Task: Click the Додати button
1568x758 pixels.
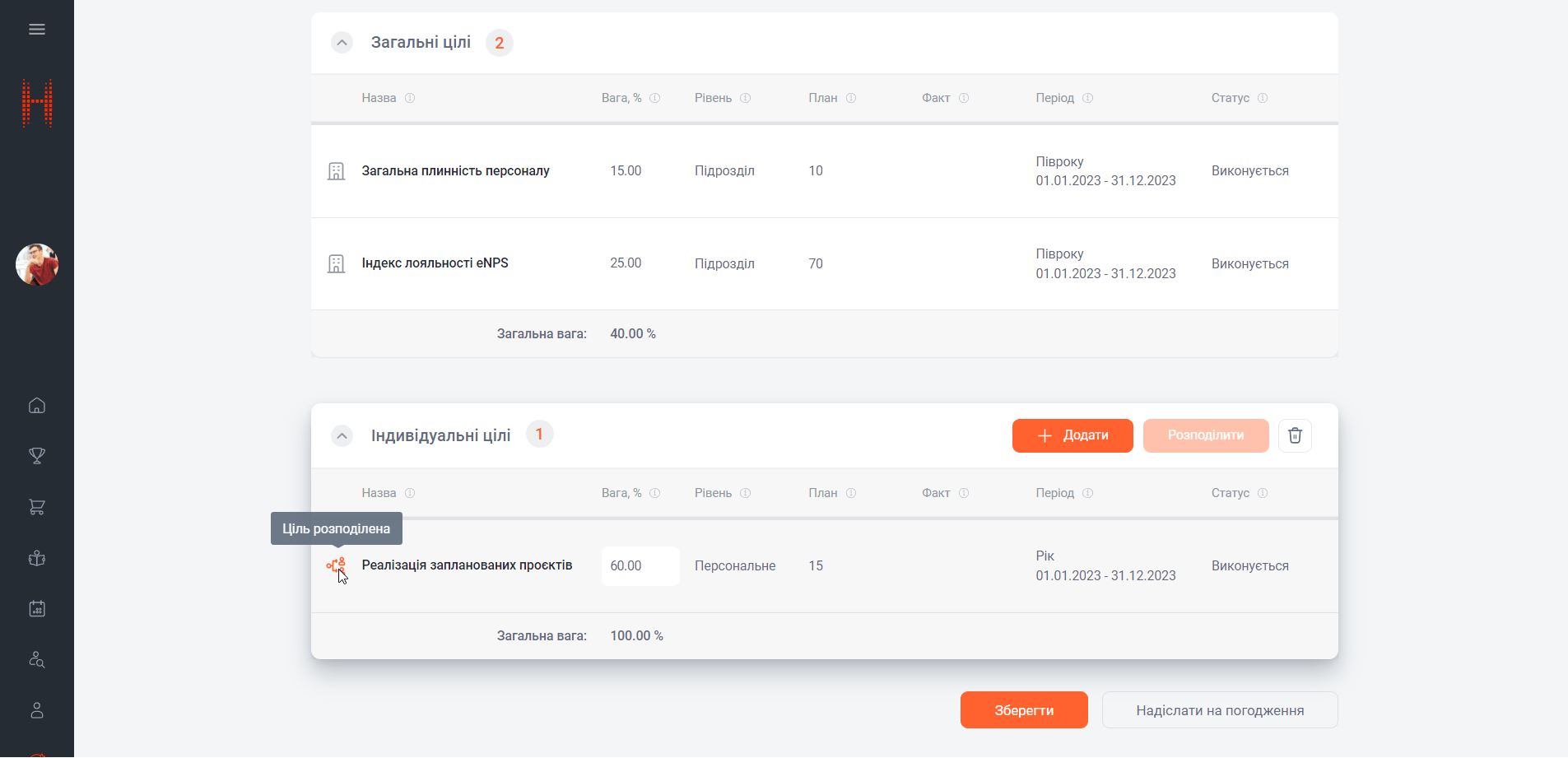Action: tap(1072, 435)
